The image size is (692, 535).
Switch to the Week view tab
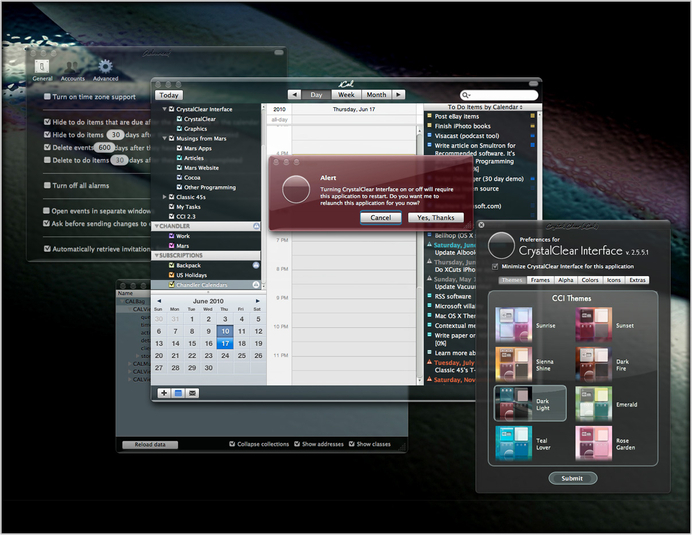(x=345, y=94)
